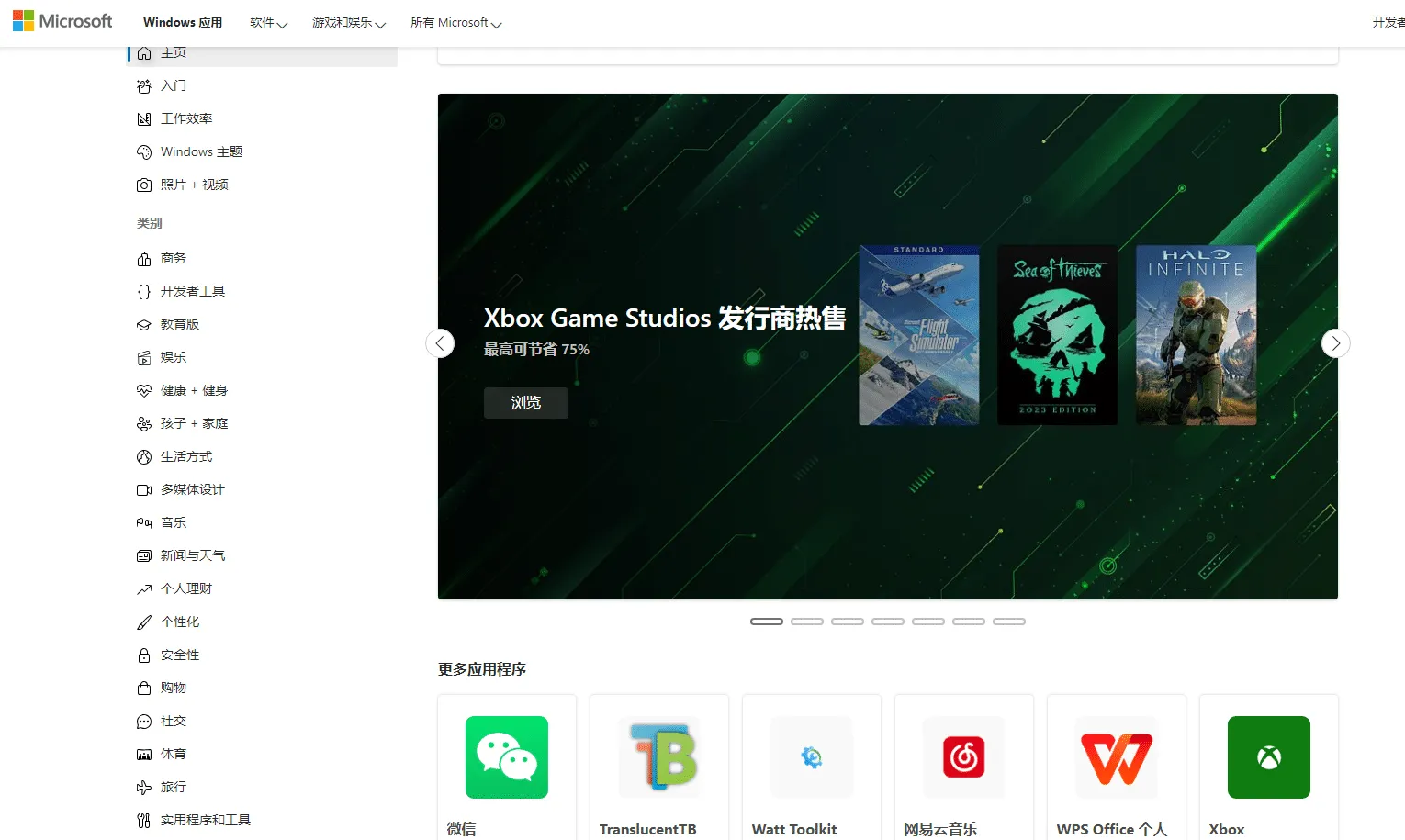This screenshot has width=1405, height=840.
Task: Open the 开发者工具 category link
Action: [263, 292]
